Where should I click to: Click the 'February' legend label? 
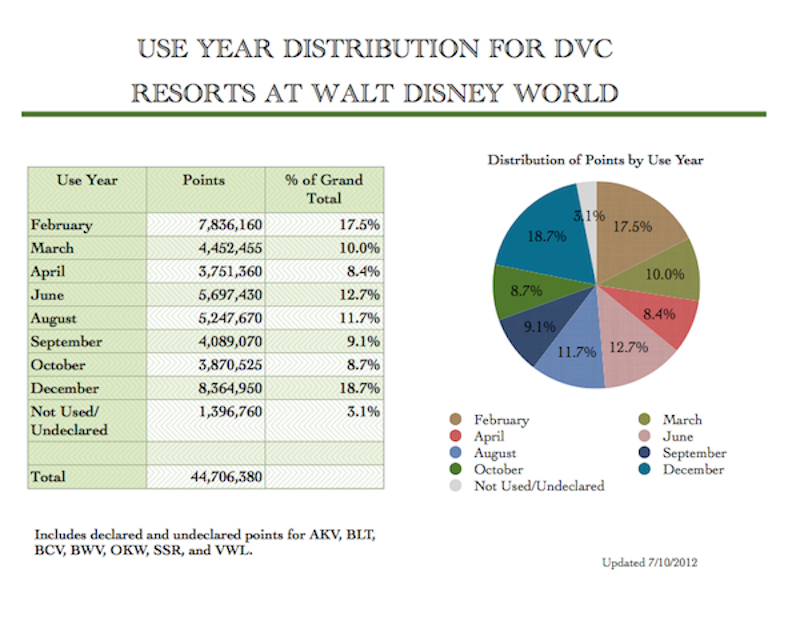click(502, 420)
